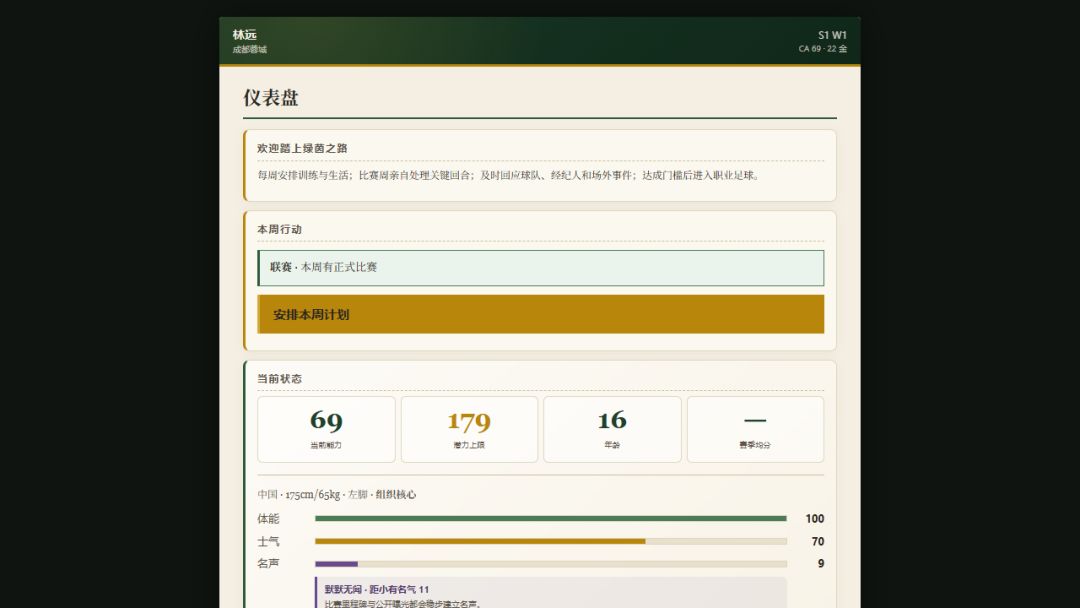This screenshot has height=608, width=1080.
Task: Open the 当前能力 69 stat card
Action: pyautogui.click(x=326, y=429)
